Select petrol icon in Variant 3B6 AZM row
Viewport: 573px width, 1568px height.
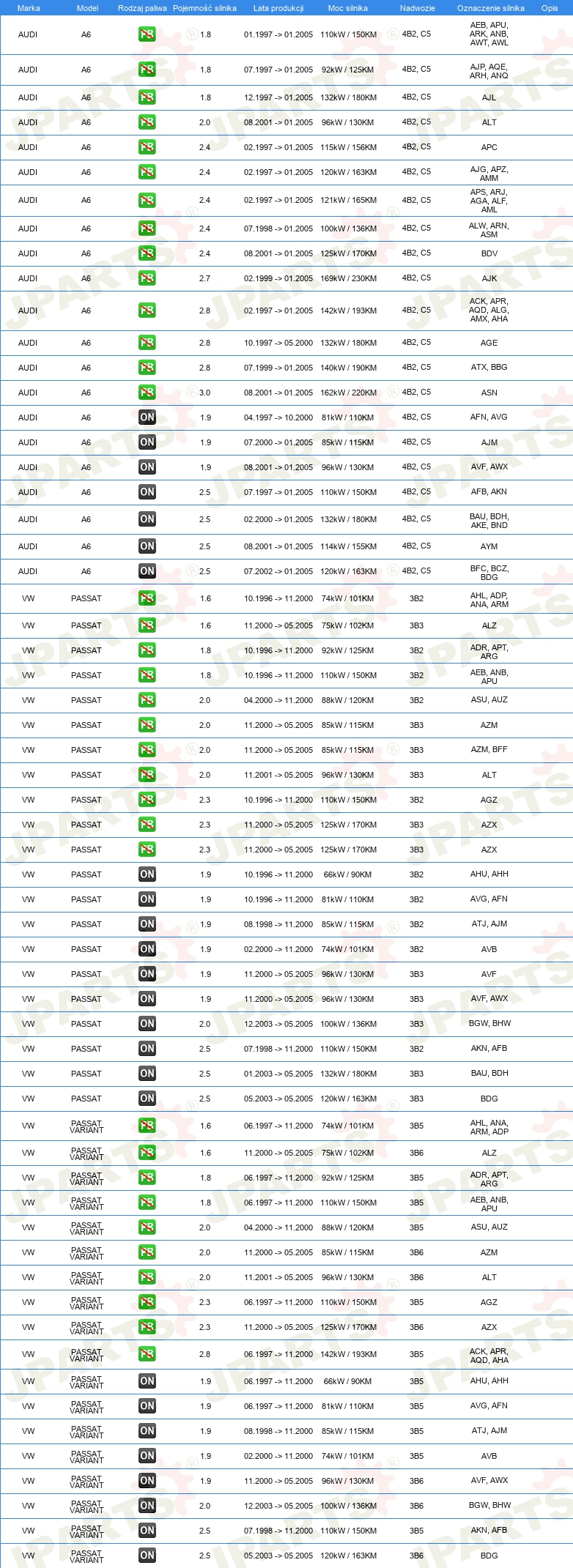coord(147,1252)
